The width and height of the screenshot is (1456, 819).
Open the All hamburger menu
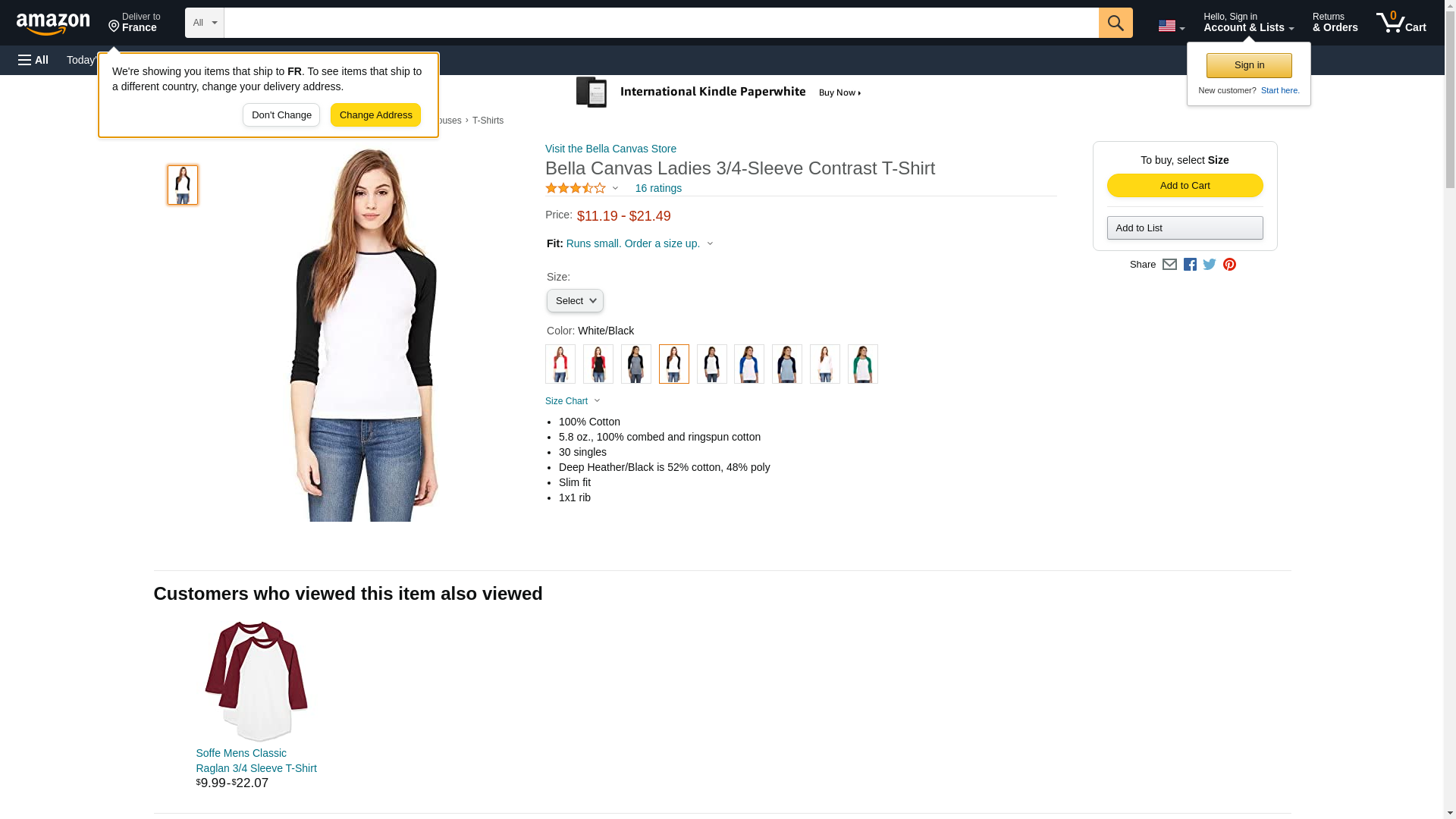click(33, 60)
